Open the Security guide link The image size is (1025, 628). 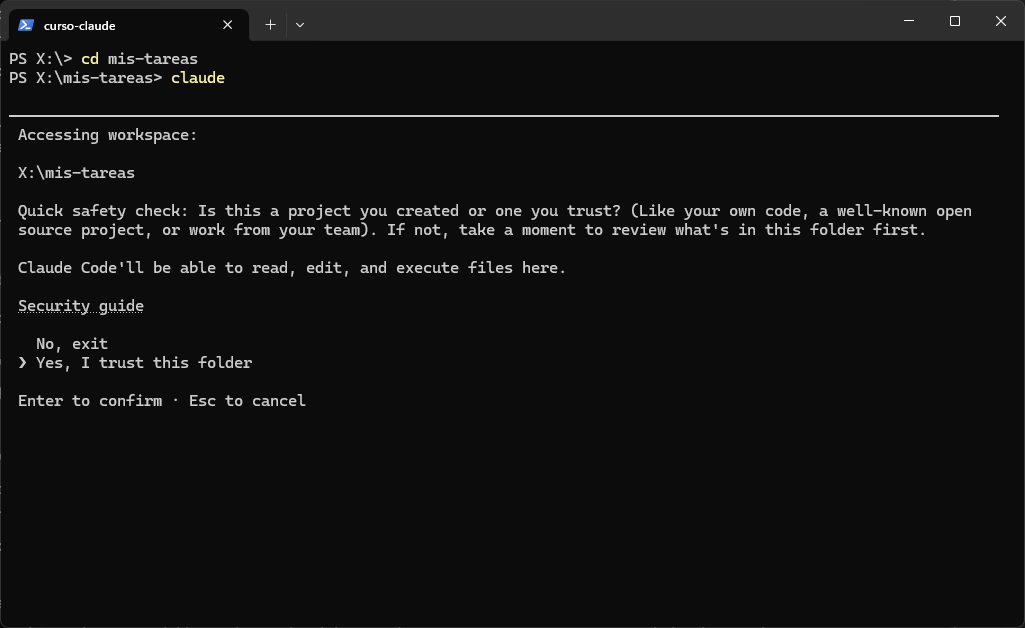(x=80, y=306)
